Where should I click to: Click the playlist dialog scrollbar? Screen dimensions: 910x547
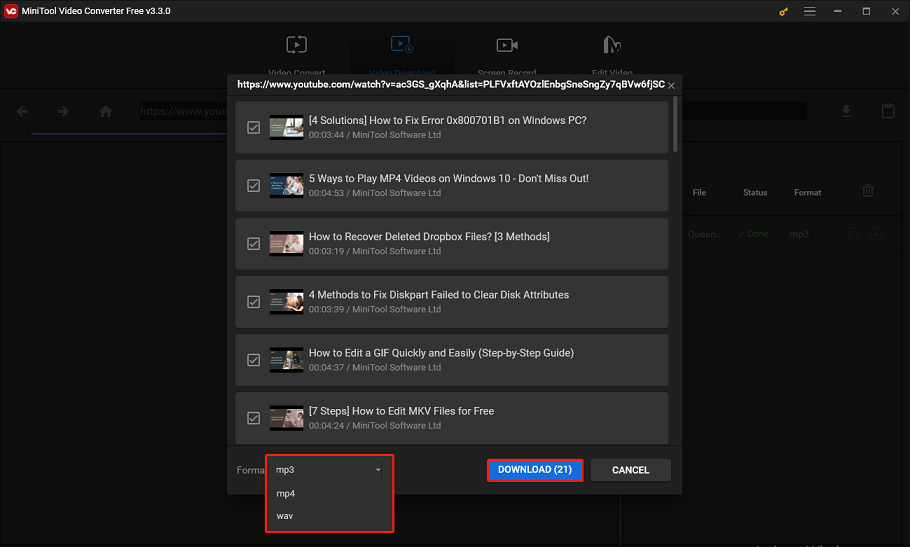coord(675,125)
